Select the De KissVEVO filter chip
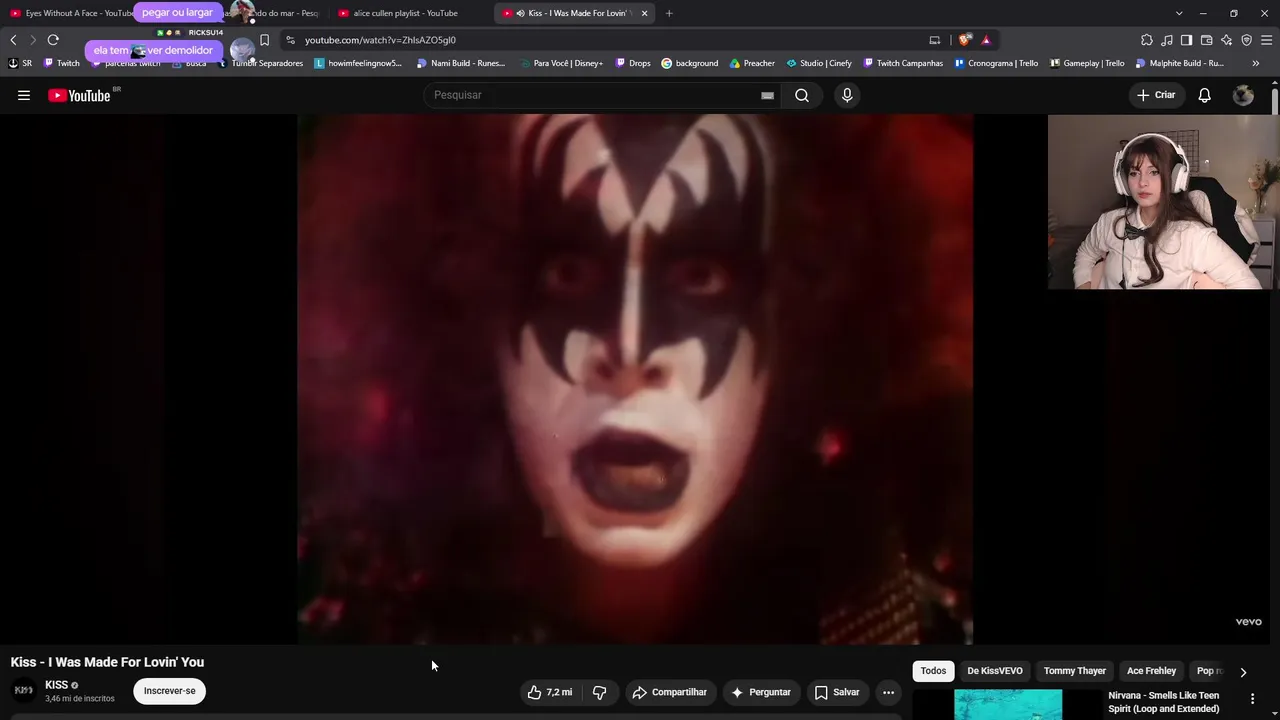 coord(995,671)
